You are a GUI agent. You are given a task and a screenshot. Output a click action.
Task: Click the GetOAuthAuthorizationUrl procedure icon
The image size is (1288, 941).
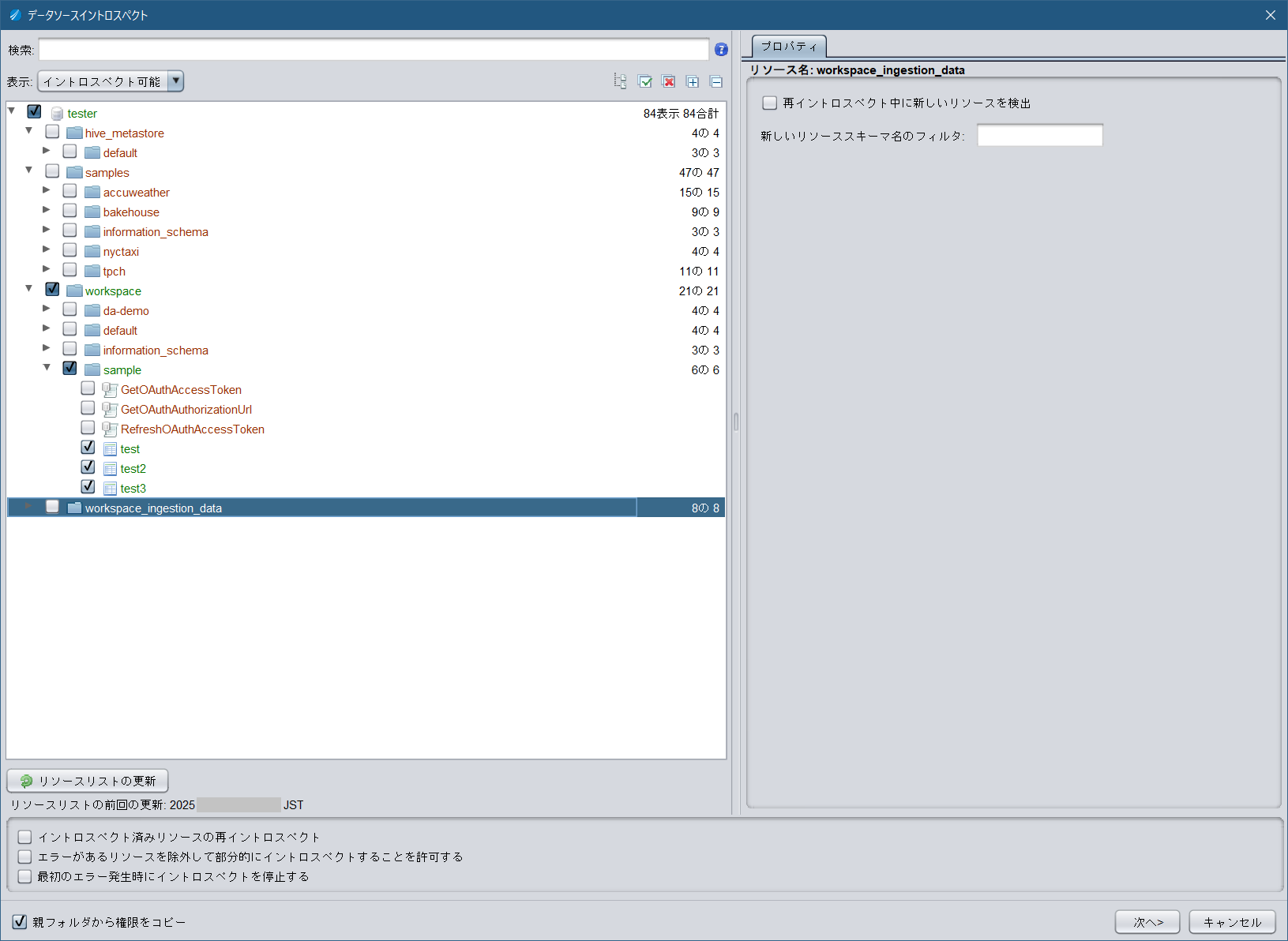(x=111, y=410)
